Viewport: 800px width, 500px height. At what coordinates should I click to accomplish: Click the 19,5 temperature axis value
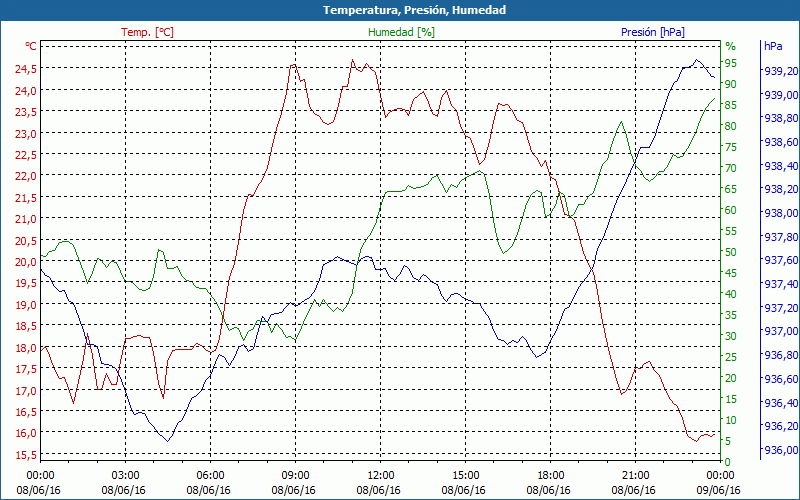(x=26, y=283)
